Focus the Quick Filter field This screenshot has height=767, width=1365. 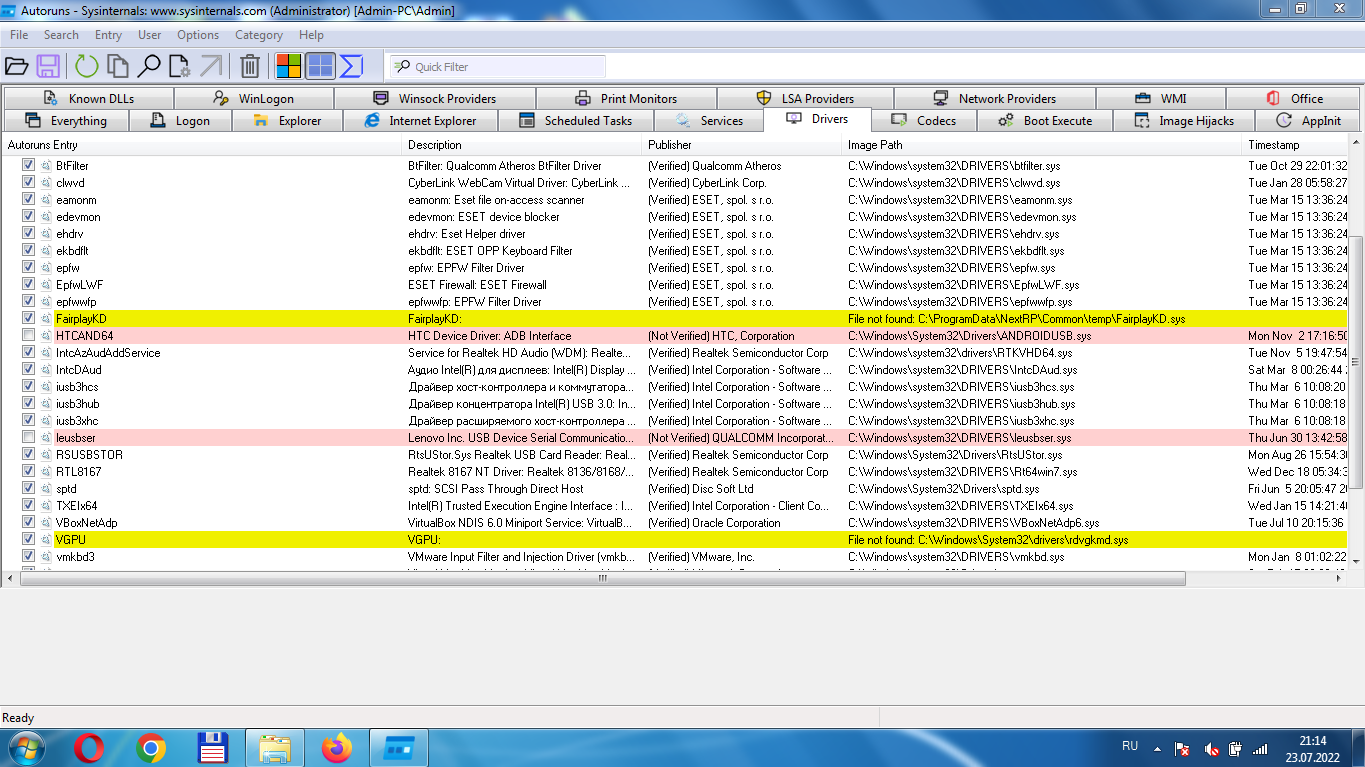[497, 67]
